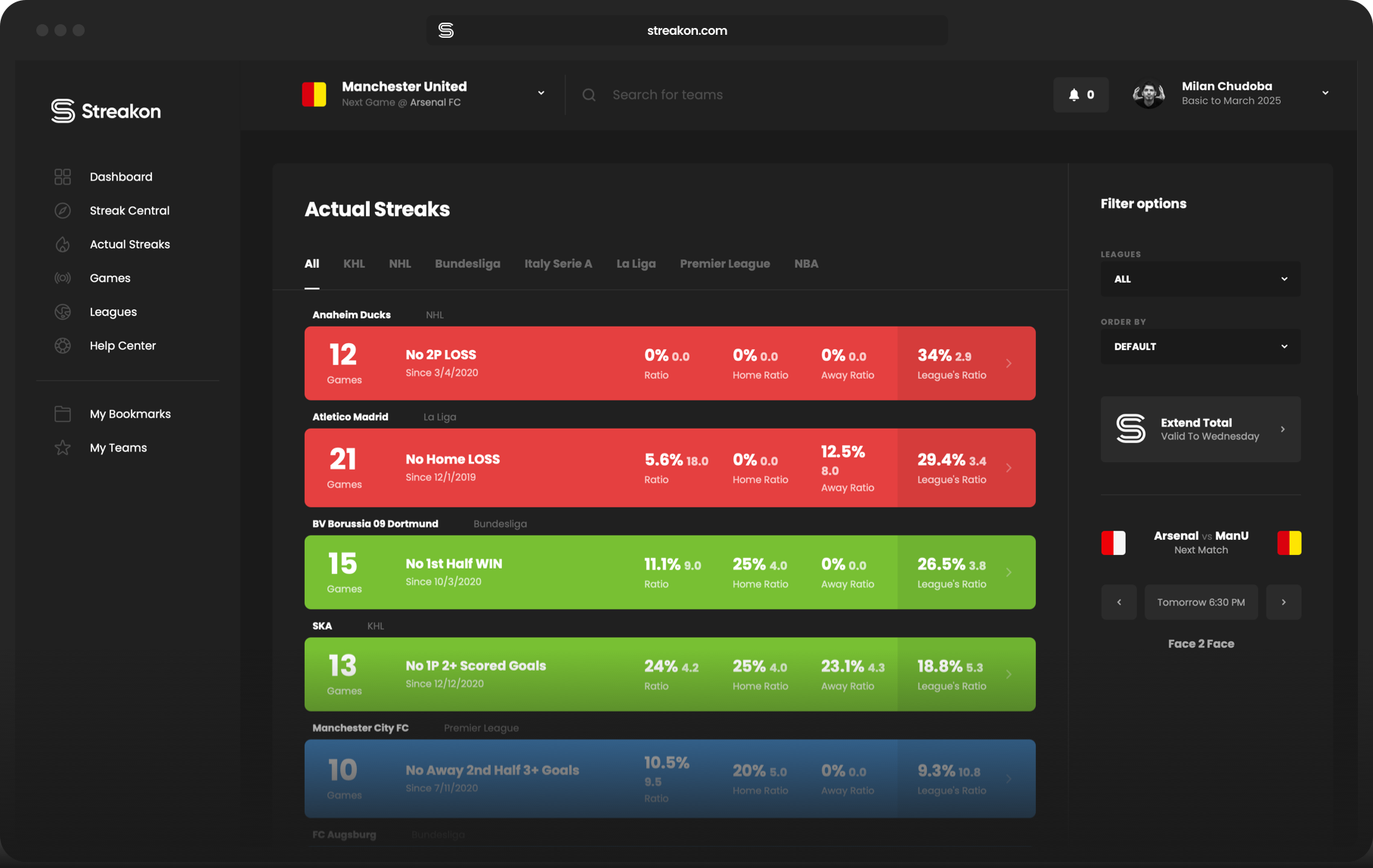The image size is (1373, 868).
Task: Open Streak Central from sidebar
Action: click(x=129, y=211)
